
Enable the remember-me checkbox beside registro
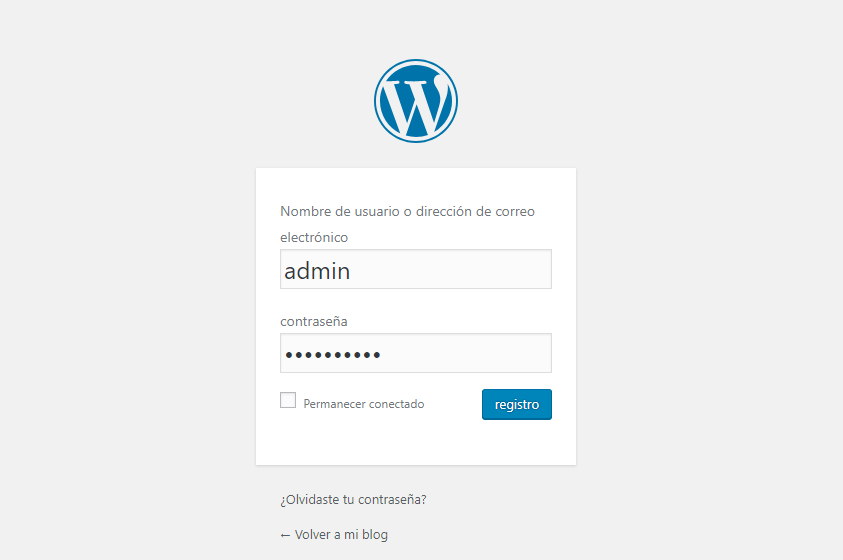tap(288, 400)
